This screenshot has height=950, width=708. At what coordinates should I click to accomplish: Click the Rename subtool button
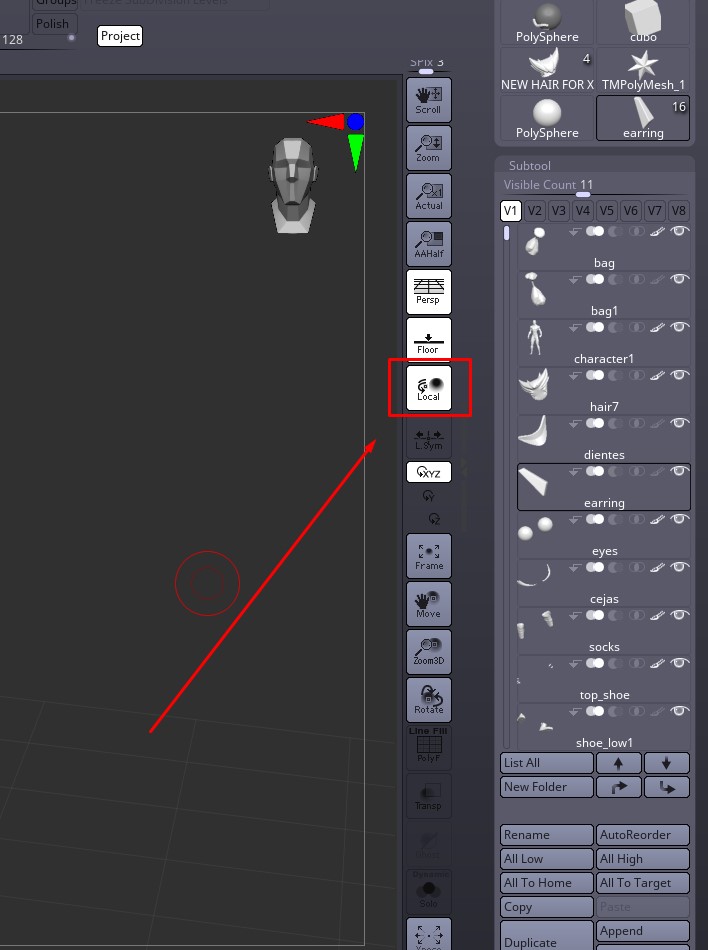(546, 835)
